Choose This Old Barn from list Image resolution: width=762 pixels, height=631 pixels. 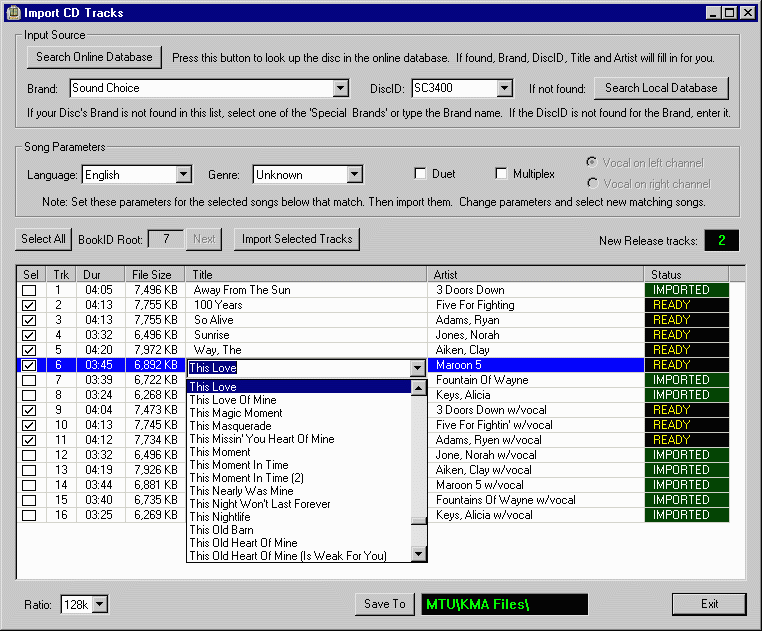(299, 530)
